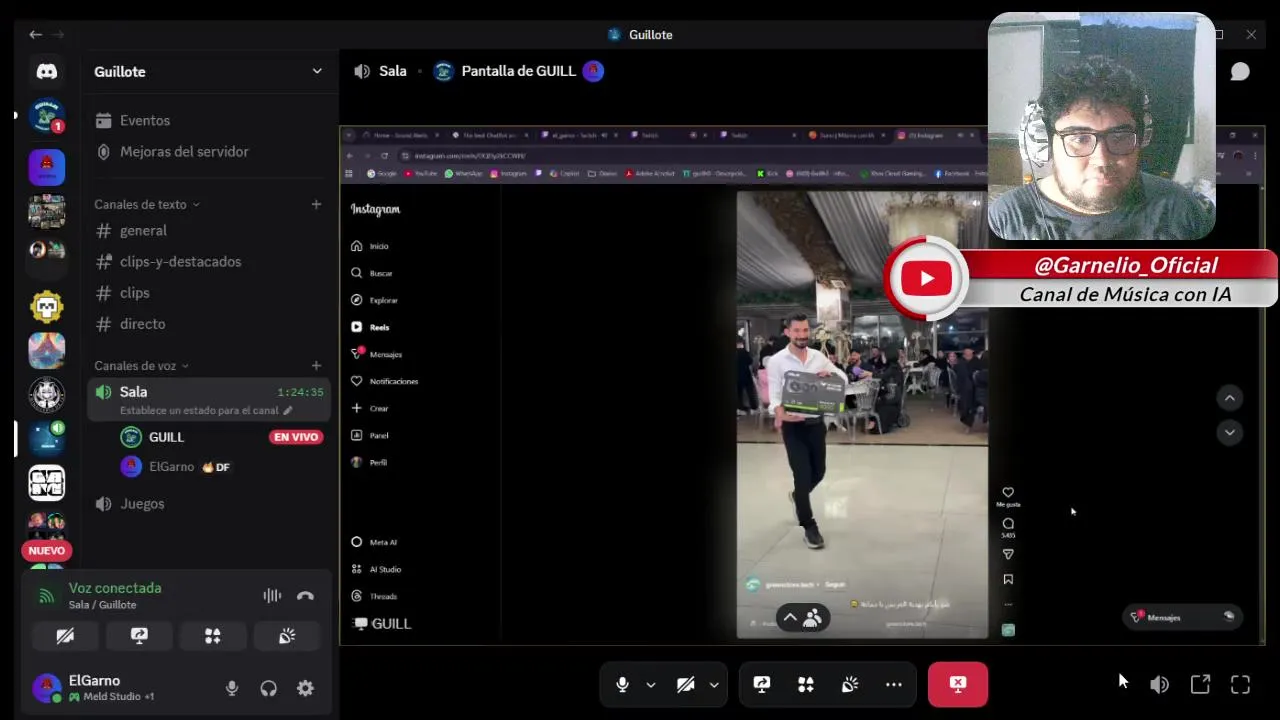Open user settings gear icon
The image size is (1280, 720).
tap(305, 688)
